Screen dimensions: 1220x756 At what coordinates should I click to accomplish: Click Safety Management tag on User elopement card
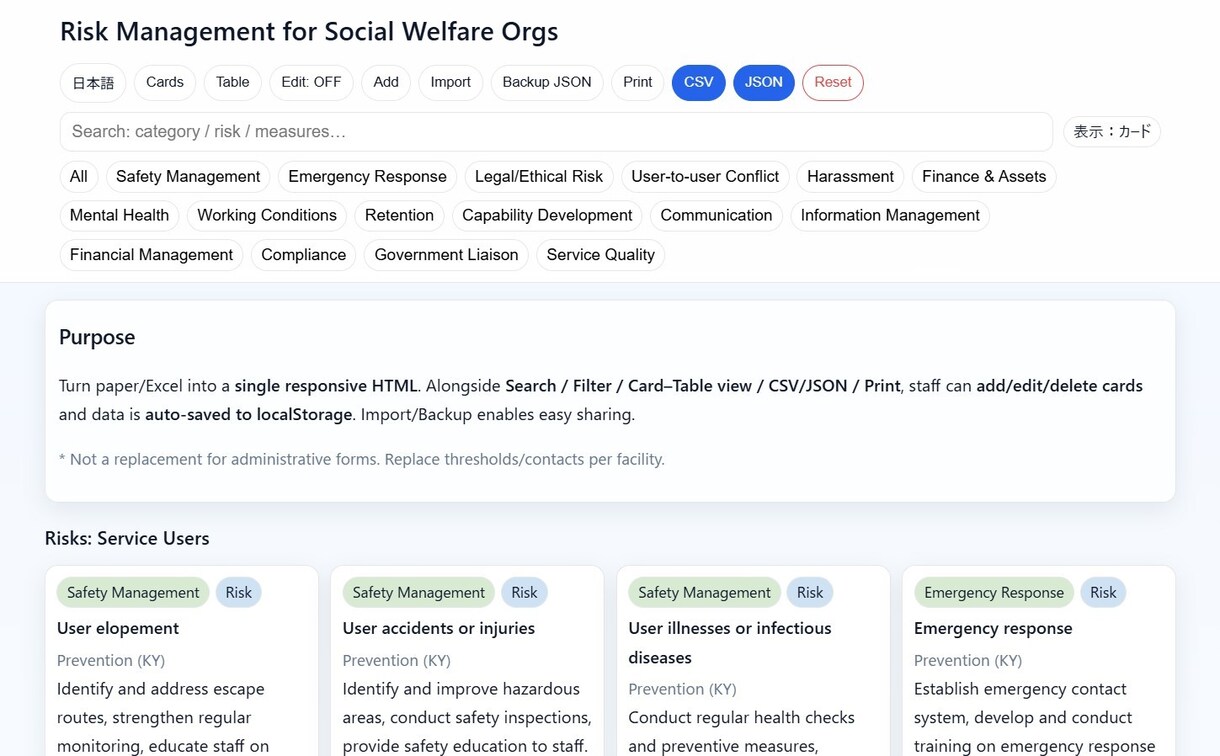coord(133,593)
